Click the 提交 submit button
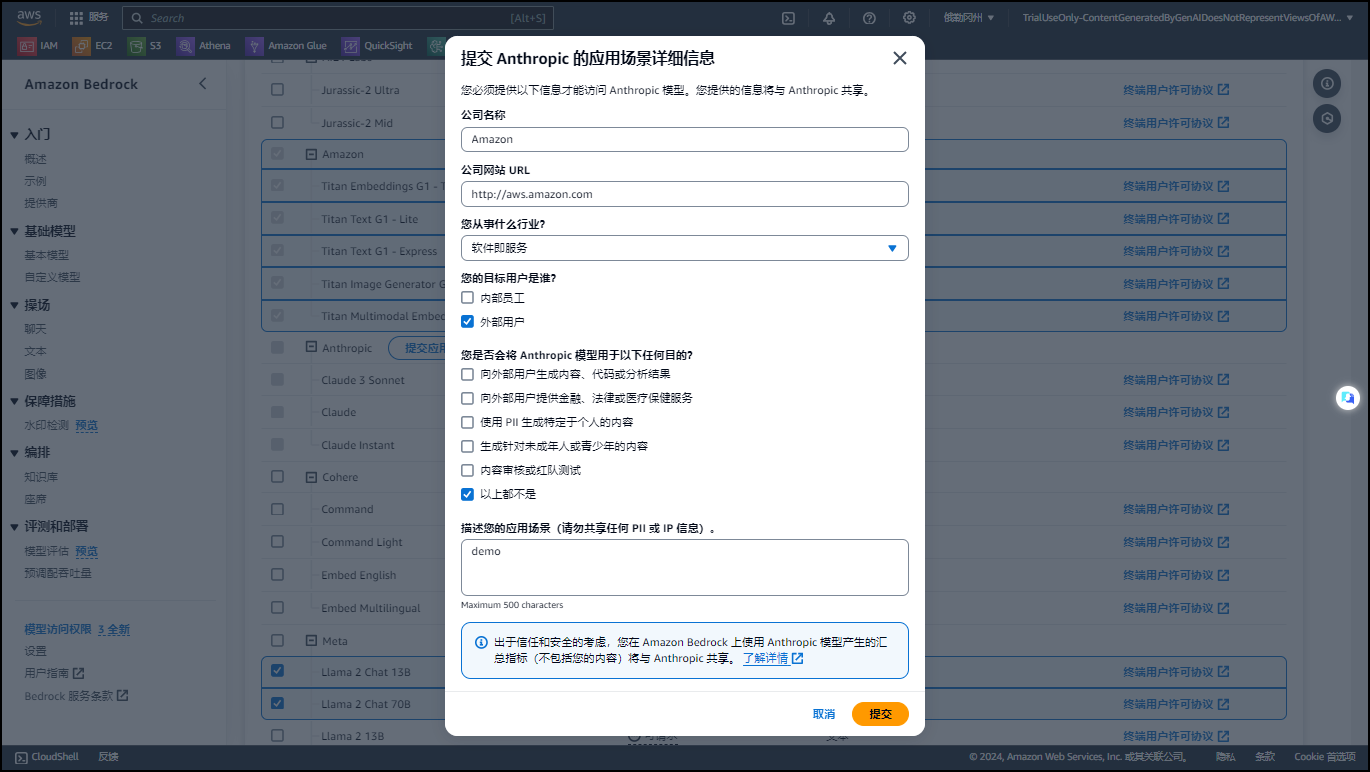The height and width of the screenshot is (772, 1370). (880, 714)
